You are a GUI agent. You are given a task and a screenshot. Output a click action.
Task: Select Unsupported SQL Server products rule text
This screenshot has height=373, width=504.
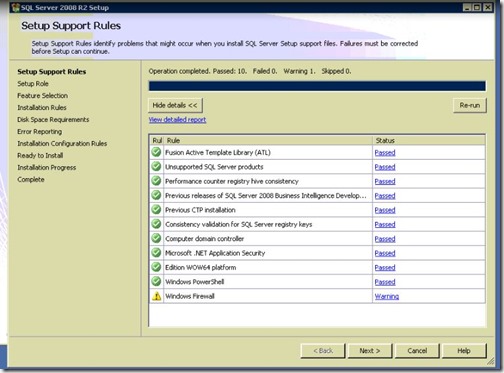point(214,167)
